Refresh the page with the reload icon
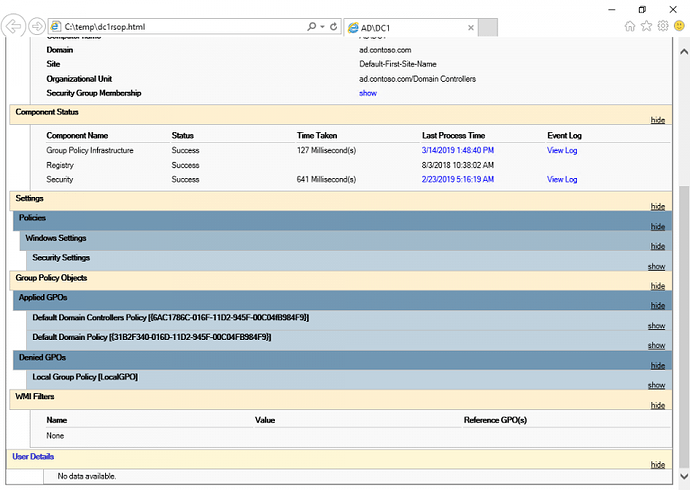The width and height of the screenshot is (690, 490). tap(333, 26)
